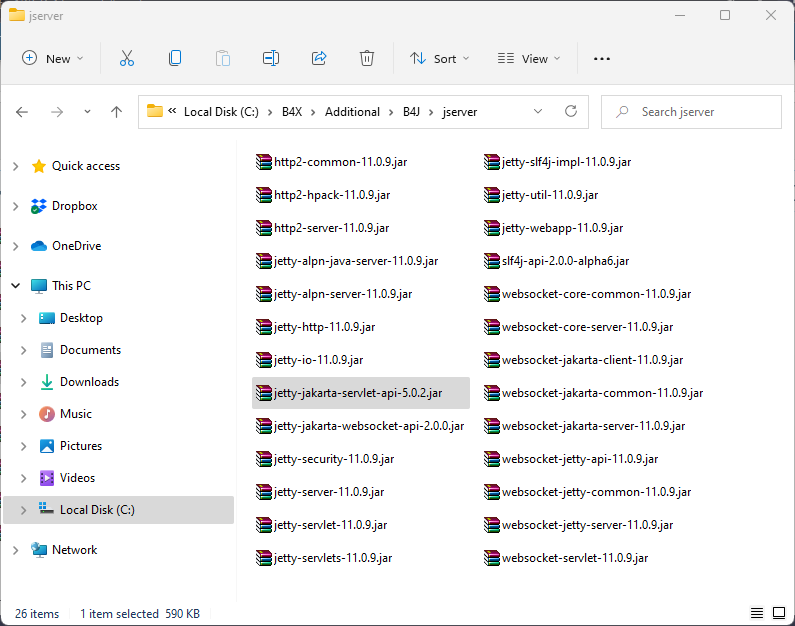Click the Share icon
795x626 pixels.
click(319, 58)
